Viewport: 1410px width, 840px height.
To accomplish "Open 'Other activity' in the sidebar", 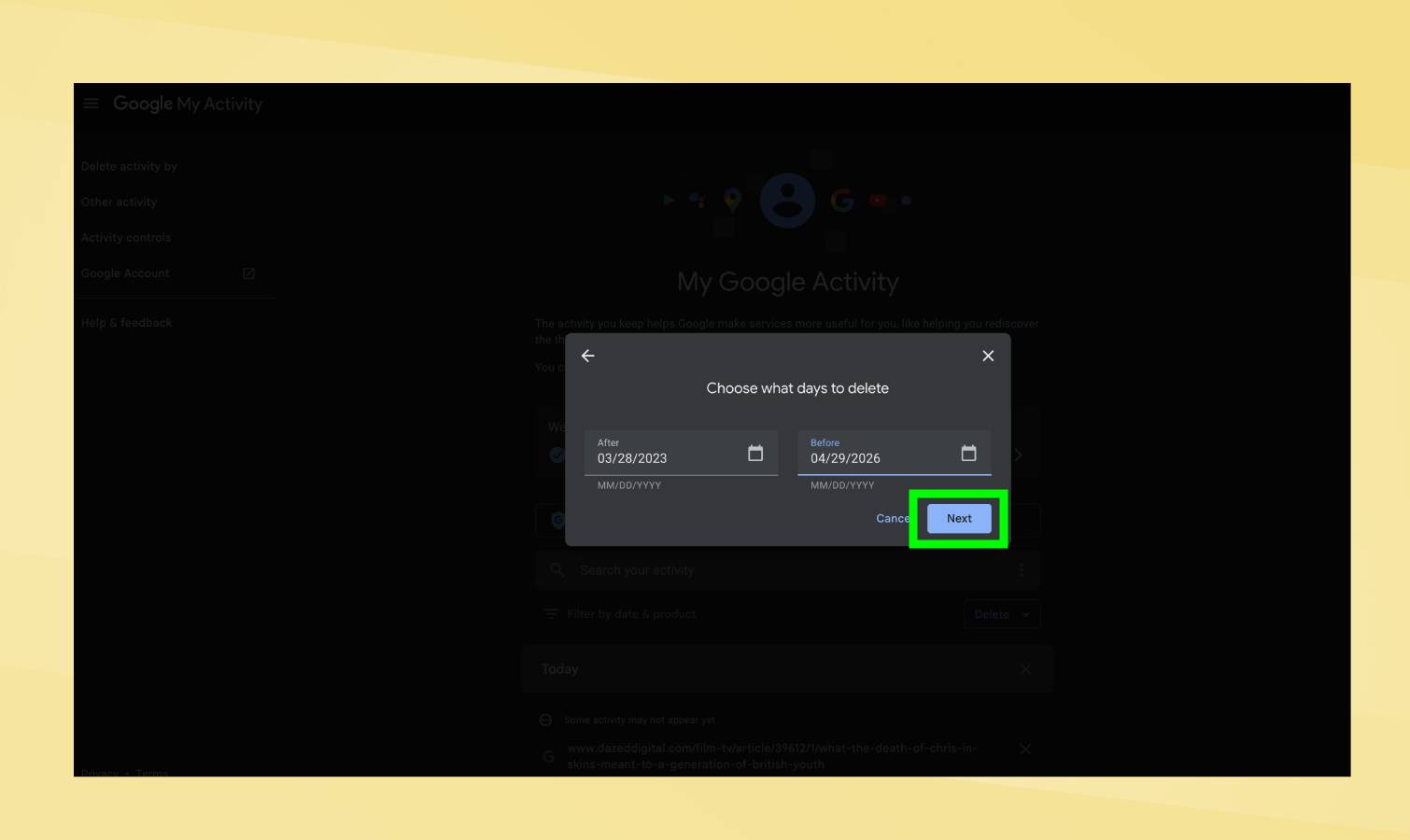I will [x=119, y=202].
